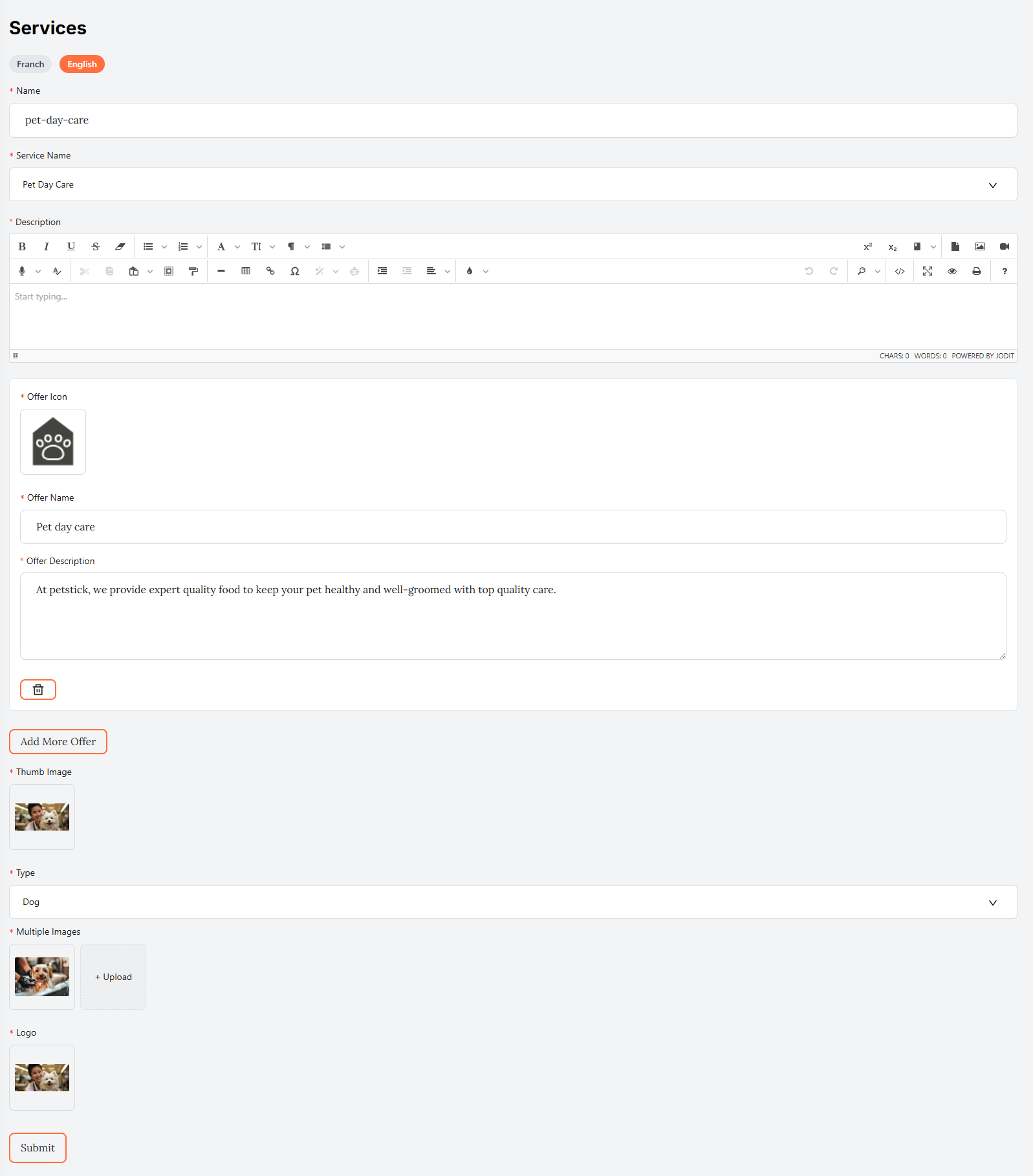Print the description using printer icon
The height and width of the screenshot is (1176, 1033).
click(x=977, y=271)
